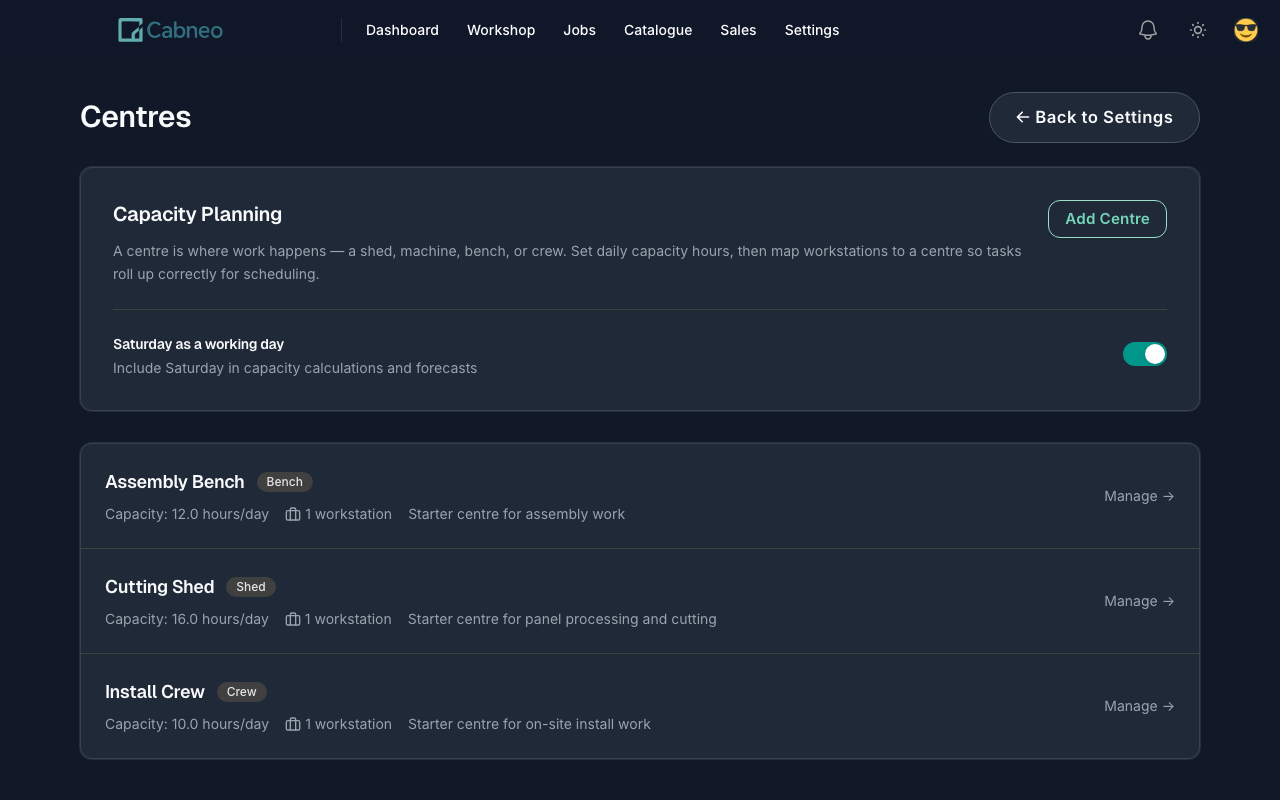The height and width of the screenshot is (800, 1280).
Task: Open the notifications bell
Action: point(1148,30)
